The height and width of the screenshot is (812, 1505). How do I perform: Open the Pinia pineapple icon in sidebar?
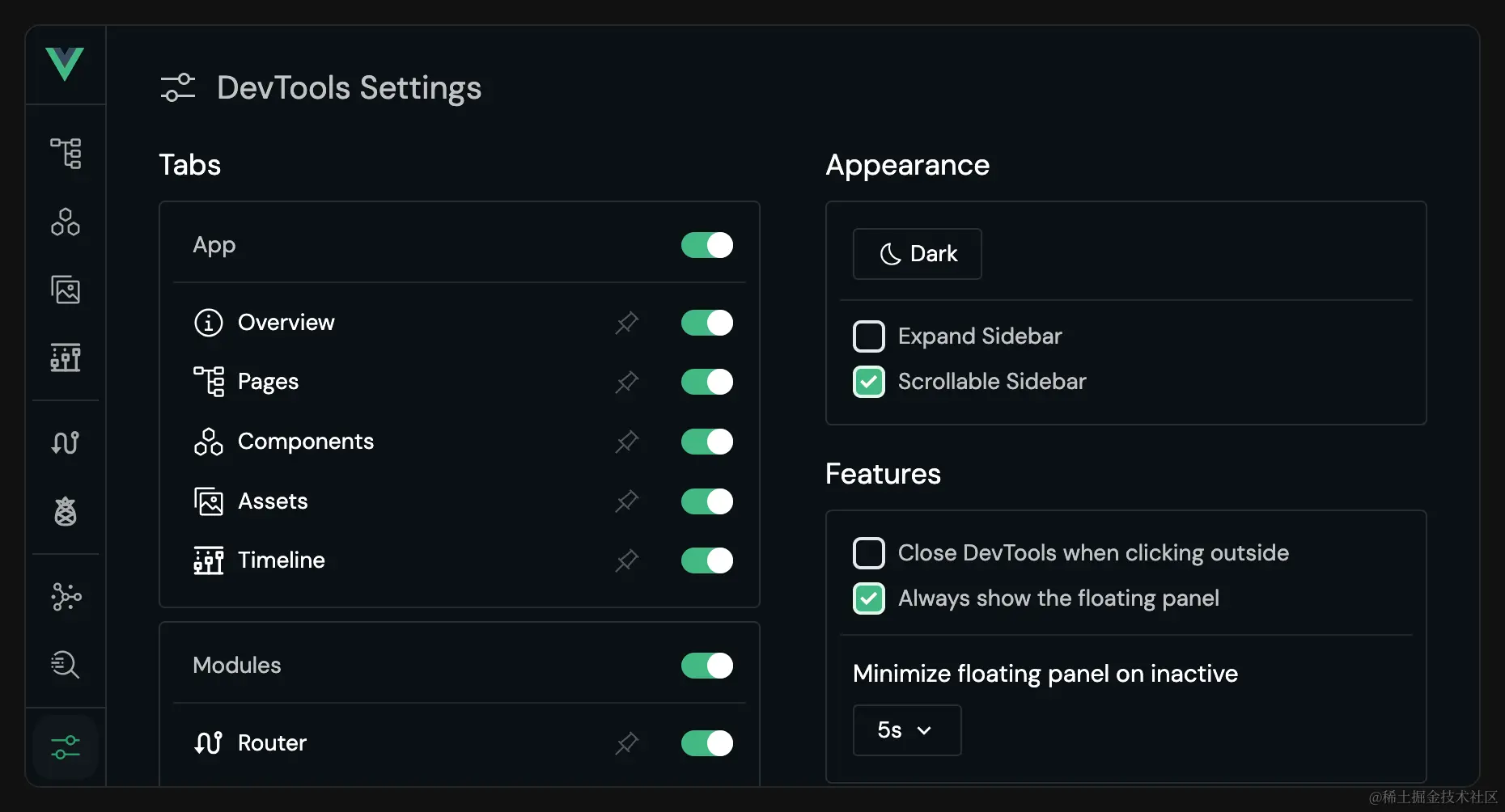coord(66,511)
